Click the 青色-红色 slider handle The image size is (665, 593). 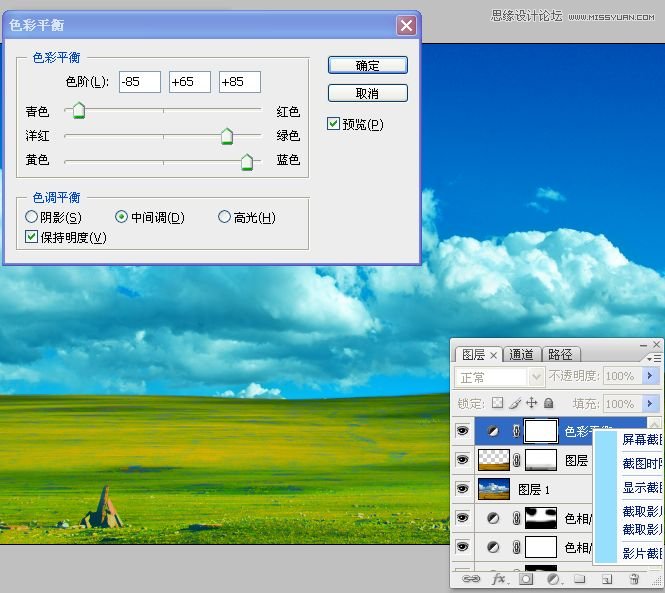tap(79, 111)
